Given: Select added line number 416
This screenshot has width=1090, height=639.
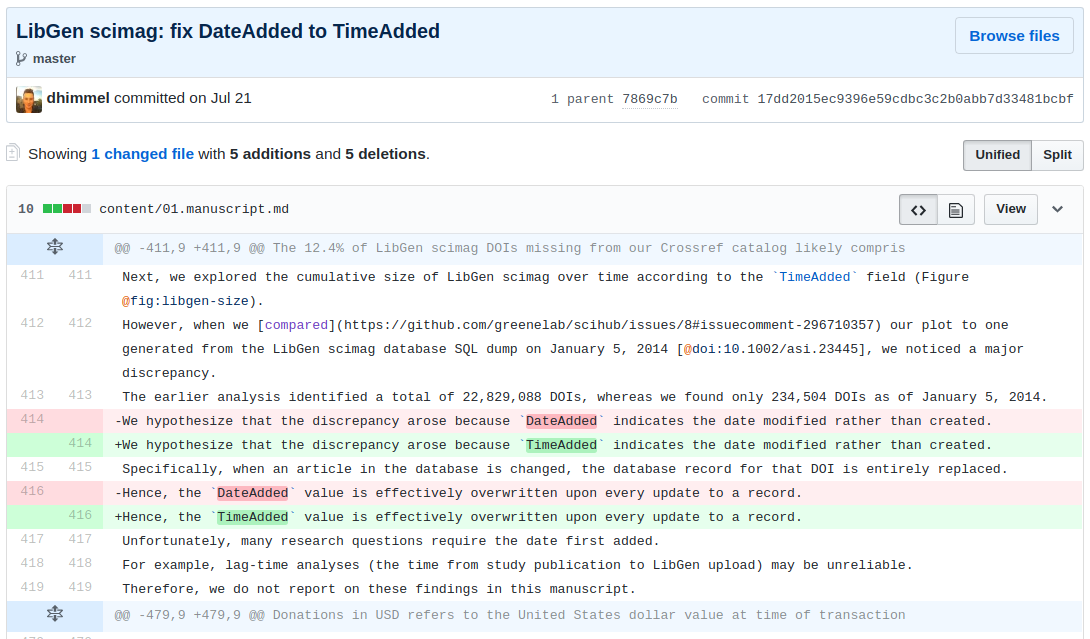Looking at the screenshot, I should point(80,515).
